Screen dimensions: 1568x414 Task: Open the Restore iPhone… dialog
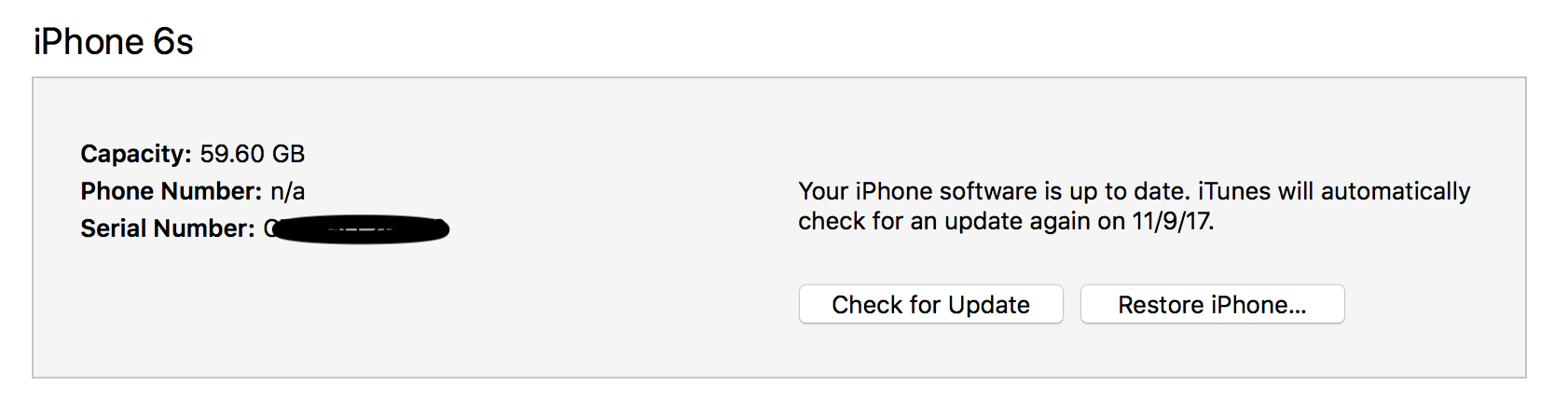coord(1212,304)
